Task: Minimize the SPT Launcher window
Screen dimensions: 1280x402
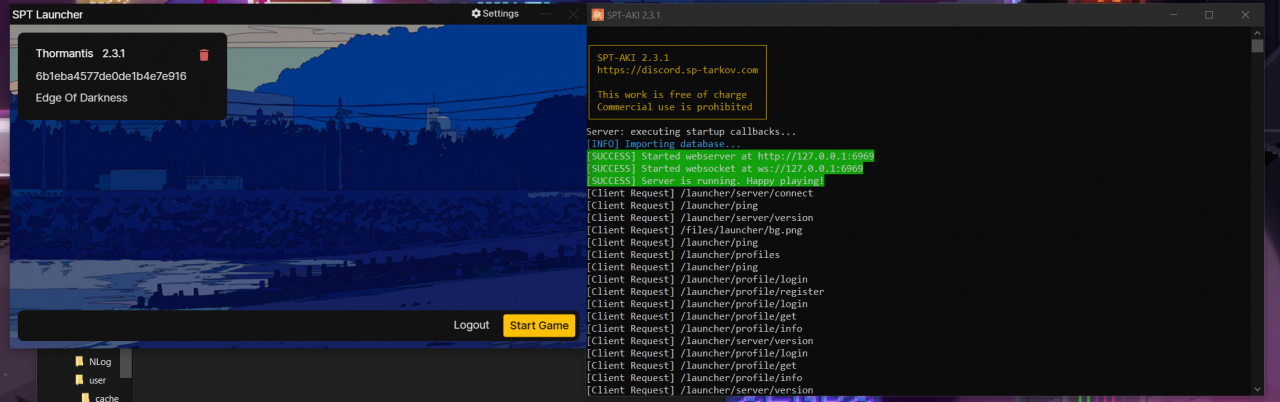Action: pyautogui.click(x=545, y=14)
